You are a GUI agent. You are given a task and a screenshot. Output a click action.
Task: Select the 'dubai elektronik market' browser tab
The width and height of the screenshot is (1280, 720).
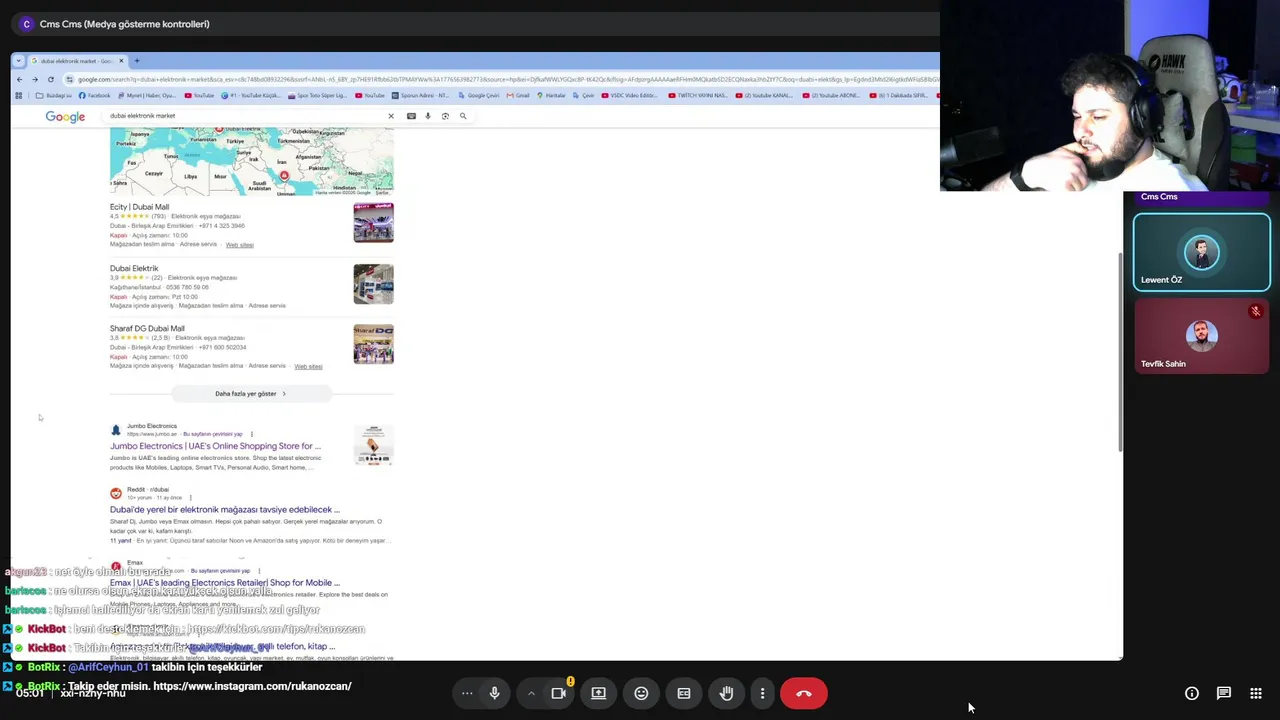(77, 61)
